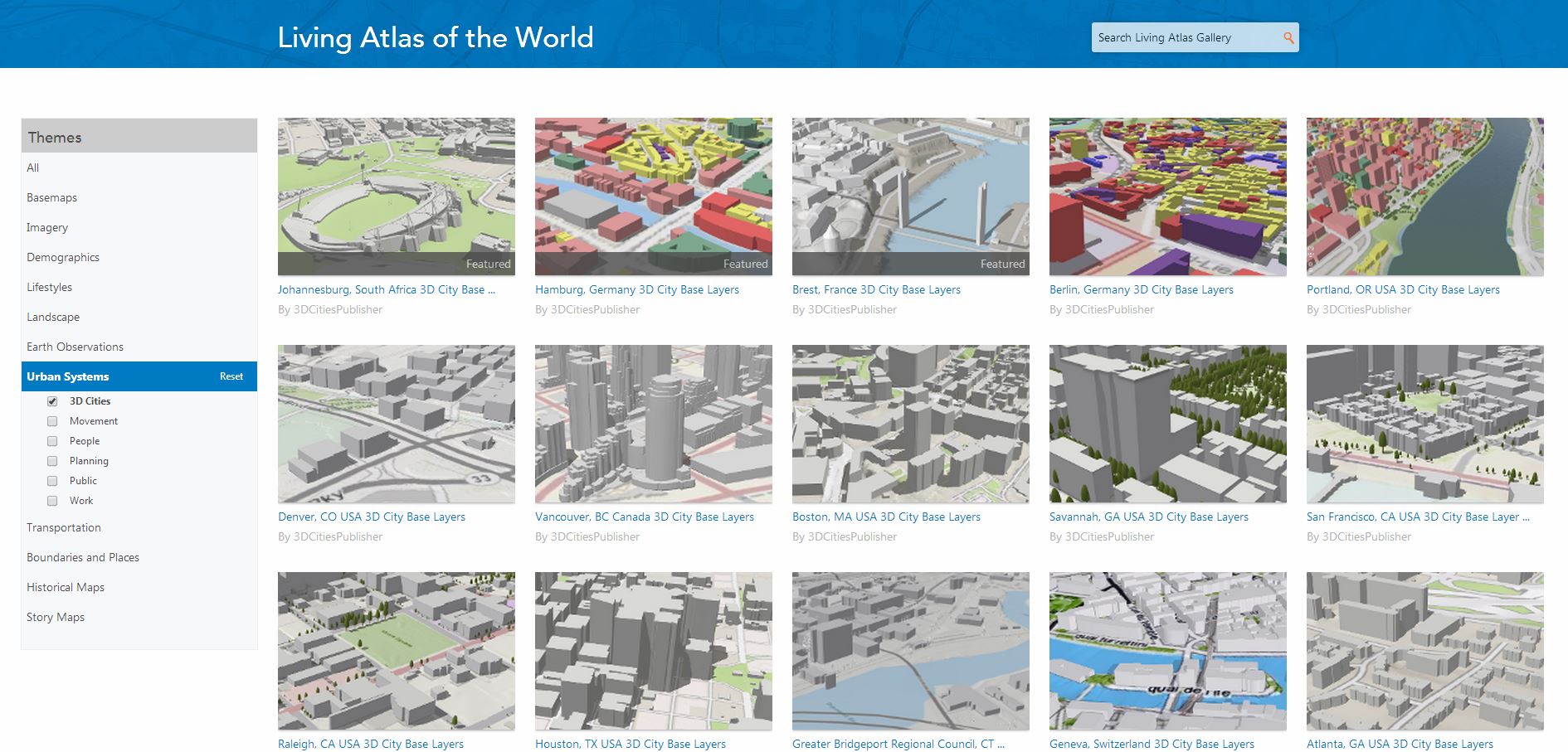Open San Francisco, CA USA 3D link
This screenshot has width=1568, height=752.
pos(1418,517)
